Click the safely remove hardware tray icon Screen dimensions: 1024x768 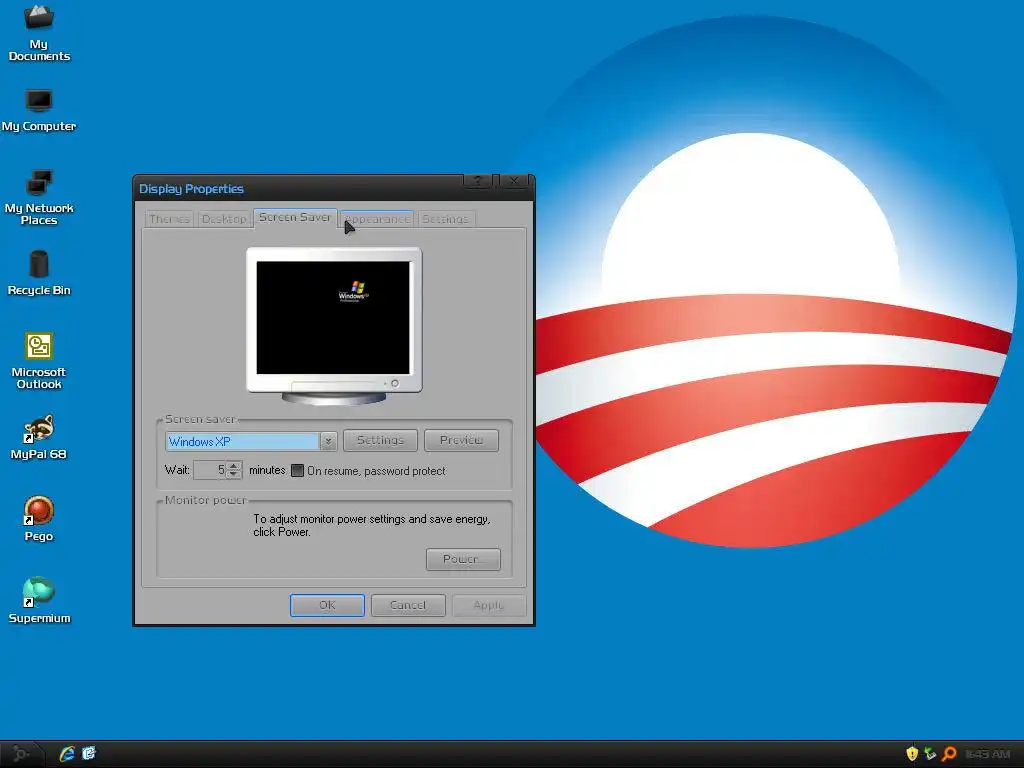point(931,754)
